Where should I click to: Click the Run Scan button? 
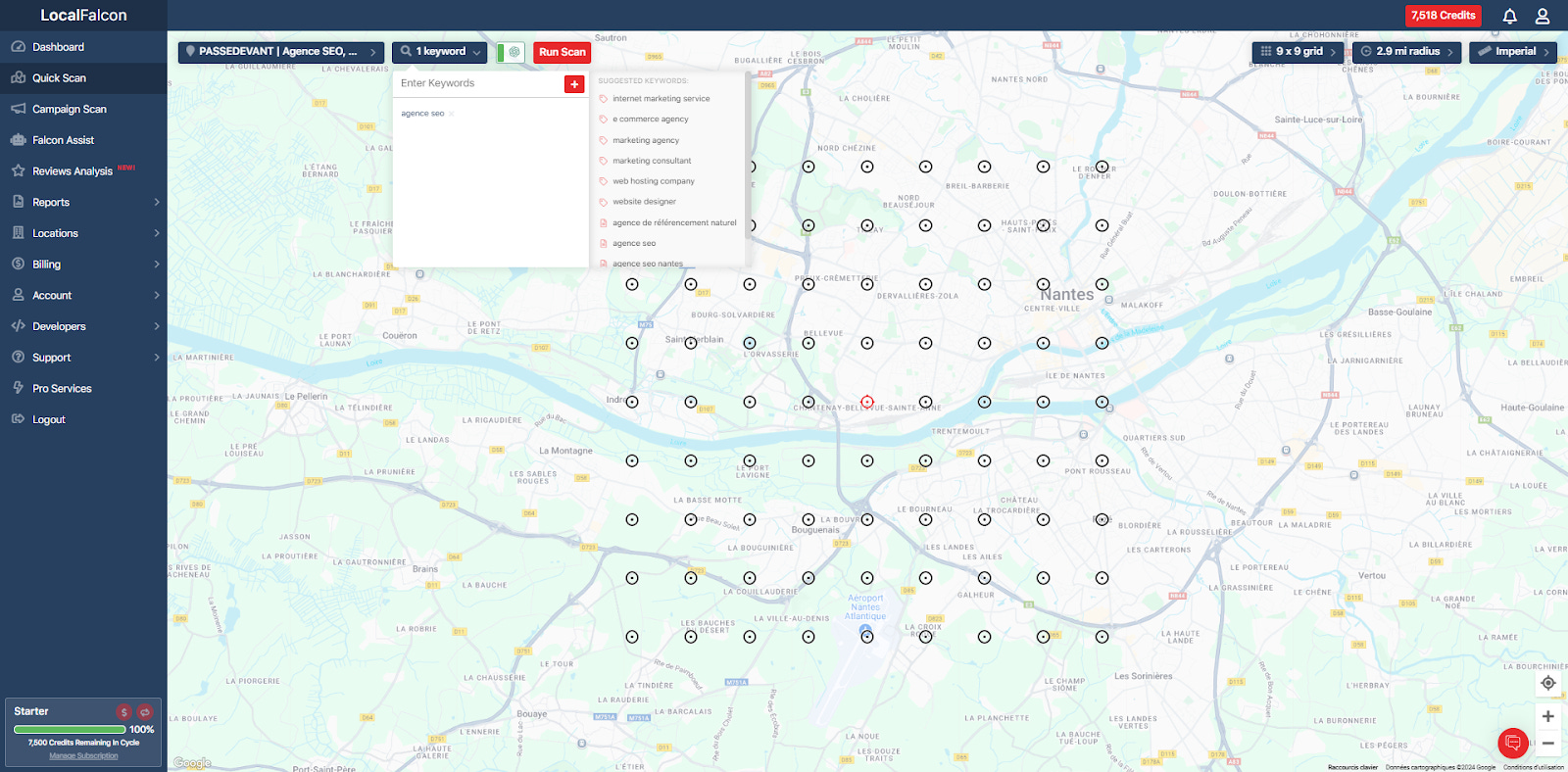pos(562,52)
